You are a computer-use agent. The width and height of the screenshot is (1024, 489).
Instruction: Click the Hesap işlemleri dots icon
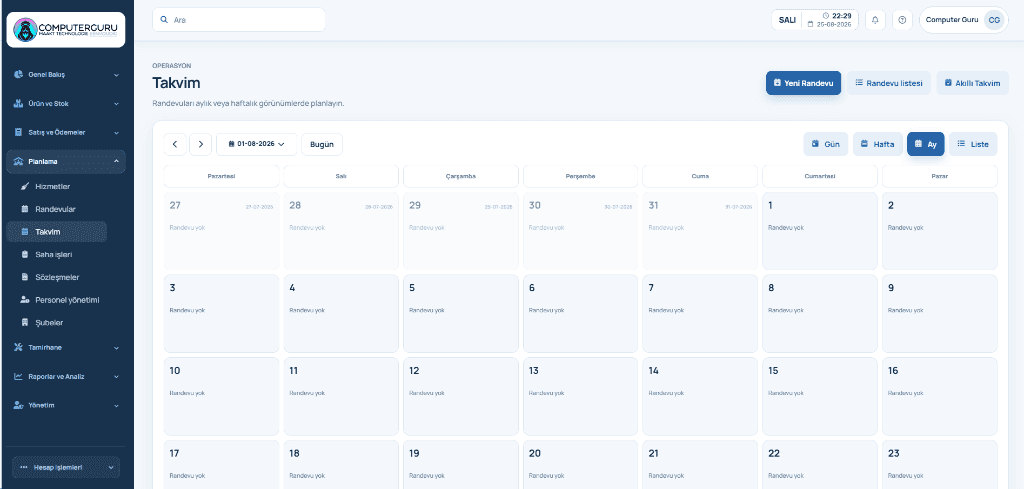(24, 467)
